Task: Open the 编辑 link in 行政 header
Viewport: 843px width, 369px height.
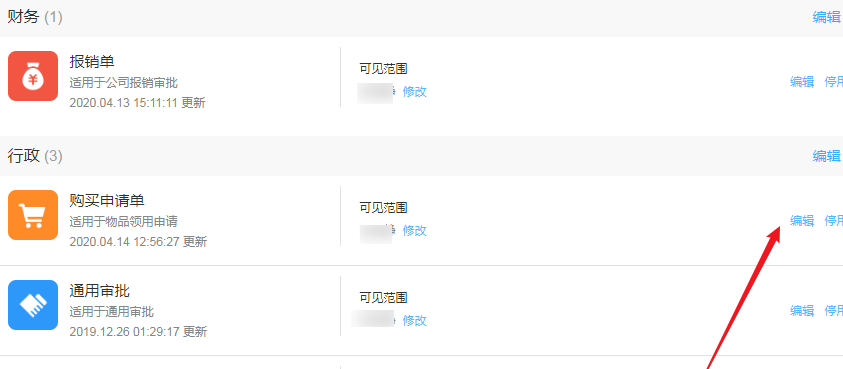Action: pos(826,156)
